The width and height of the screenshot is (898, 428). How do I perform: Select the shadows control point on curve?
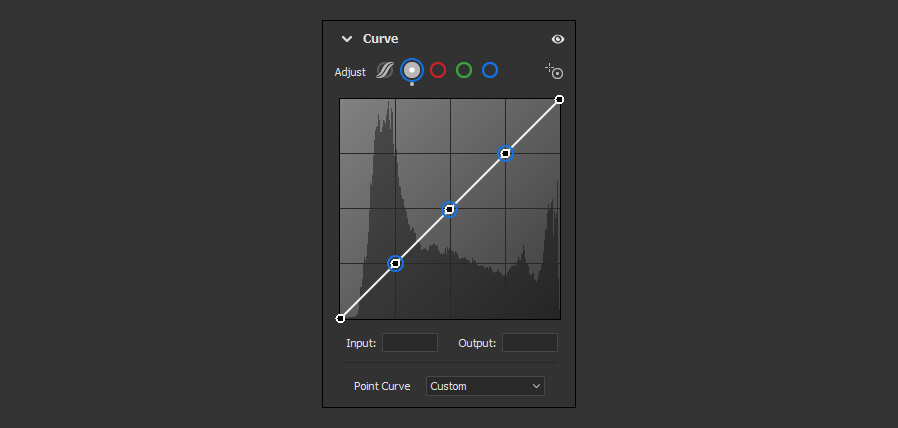tap(395, 264)
